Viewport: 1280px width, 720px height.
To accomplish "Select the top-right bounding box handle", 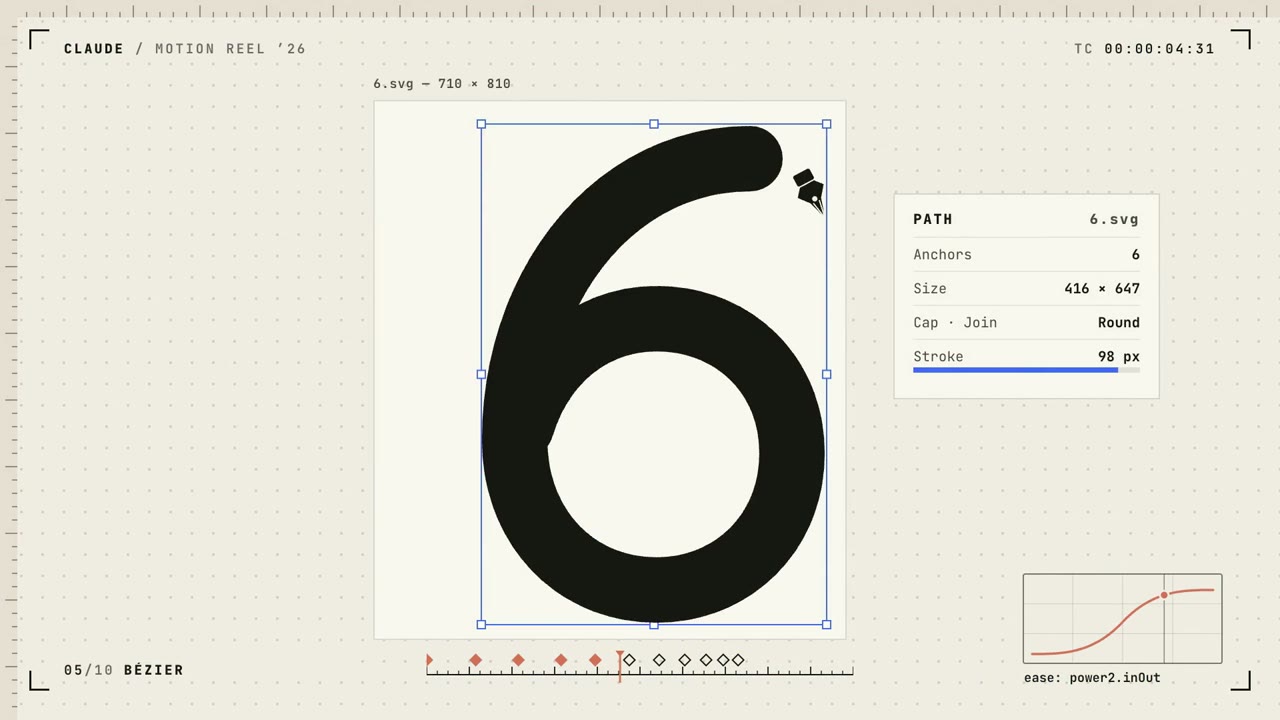I will (x=826, y=124).
